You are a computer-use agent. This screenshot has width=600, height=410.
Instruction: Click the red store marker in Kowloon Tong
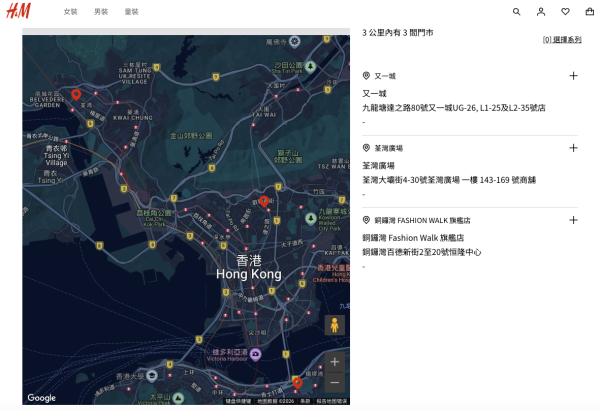(264, 201)
